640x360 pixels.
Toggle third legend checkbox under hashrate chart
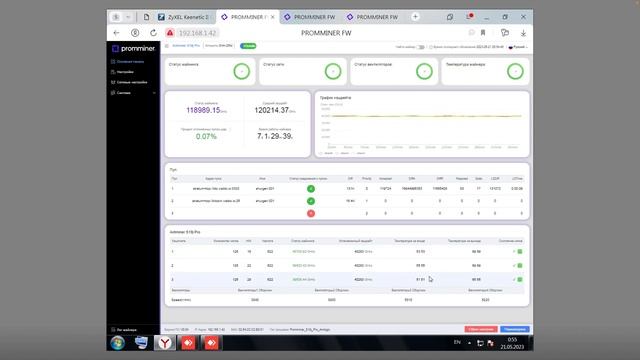tap(353, 153)
